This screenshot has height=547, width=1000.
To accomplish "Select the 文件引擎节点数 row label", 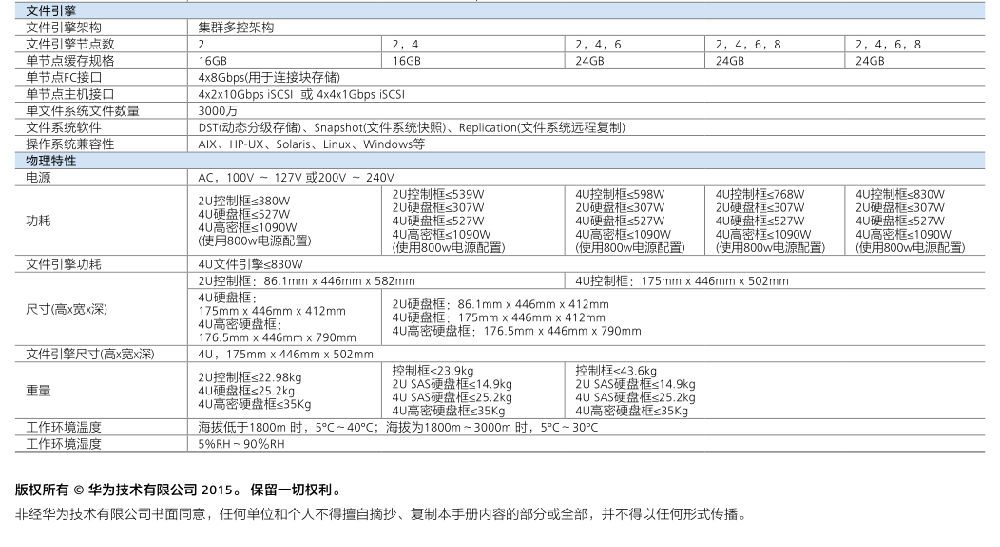I will (70, 44).
